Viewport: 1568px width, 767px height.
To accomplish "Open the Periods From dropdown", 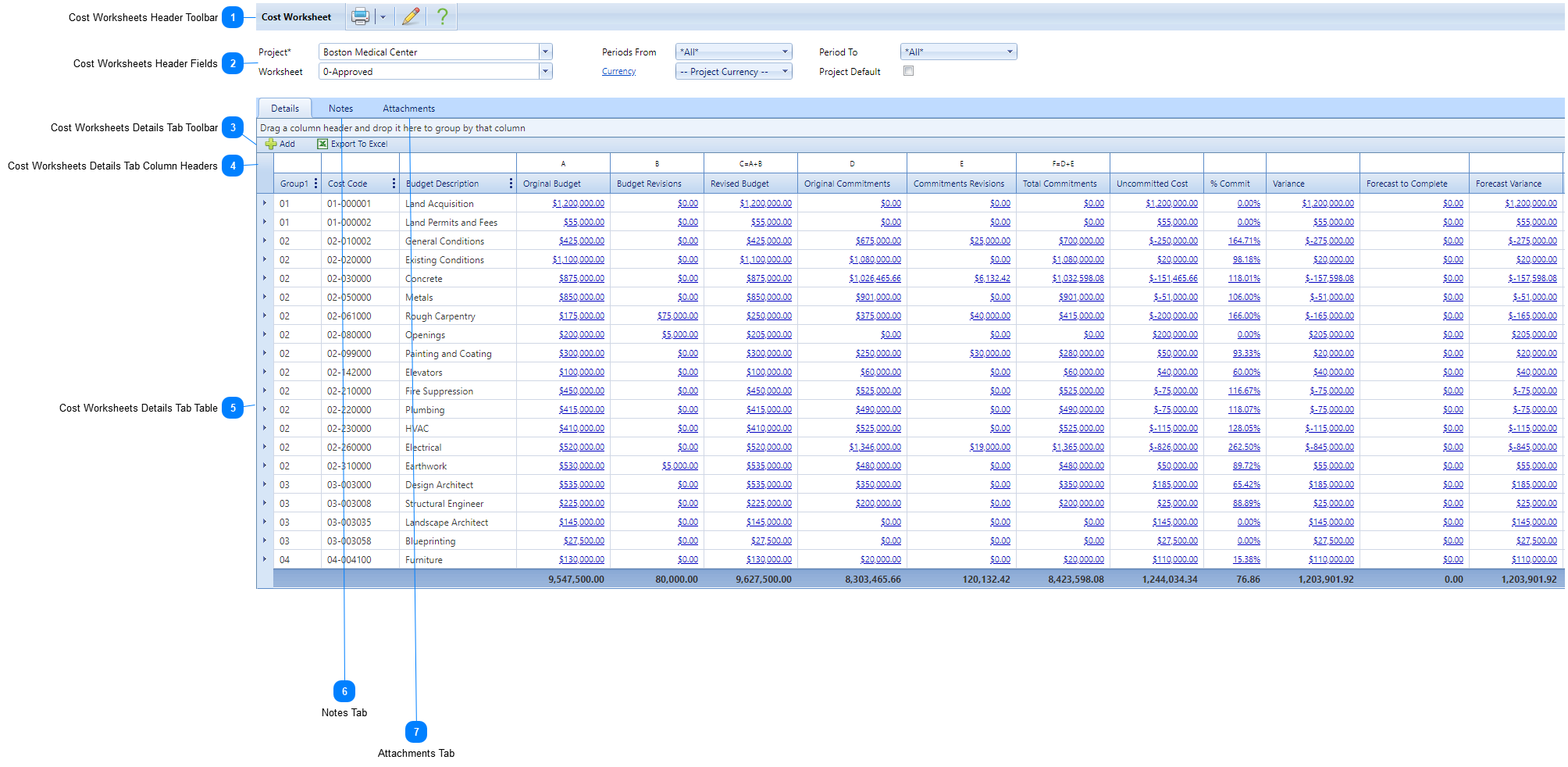I will [733, 52].
